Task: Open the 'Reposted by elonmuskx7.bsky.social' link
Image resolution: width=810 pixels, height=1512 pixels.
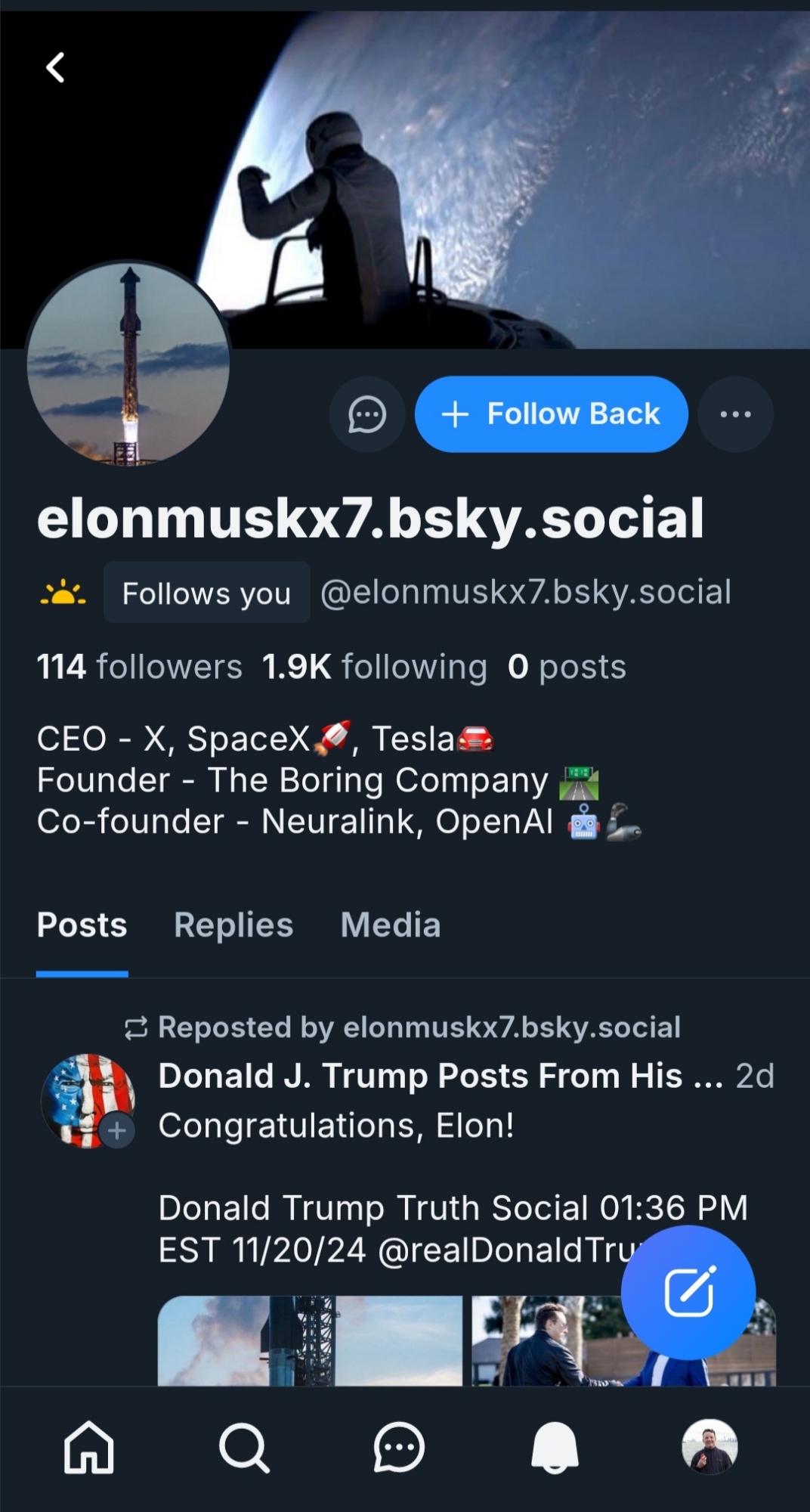Action: [x=419, y=1027]
